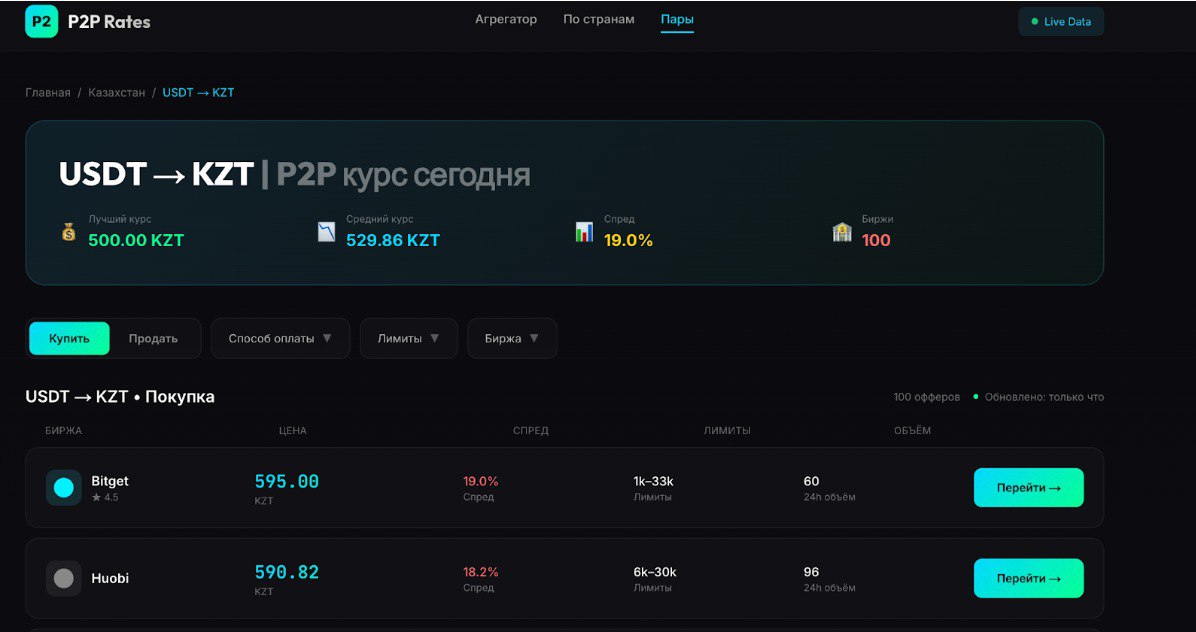
Task: Click the 1k–33k limits value
Action: [x=654, y=481]
